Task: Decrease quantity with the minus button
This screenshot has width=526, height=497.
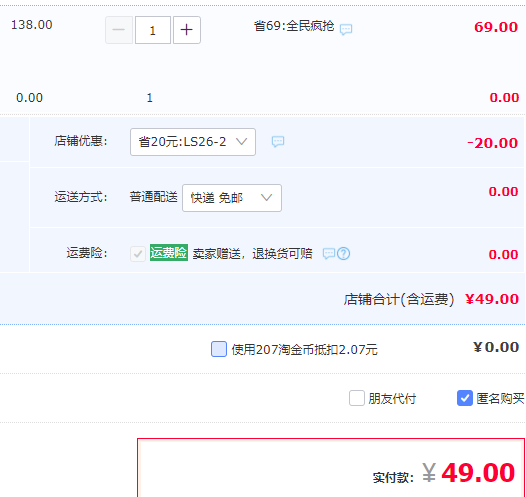Action: click(x=119, y=30)
